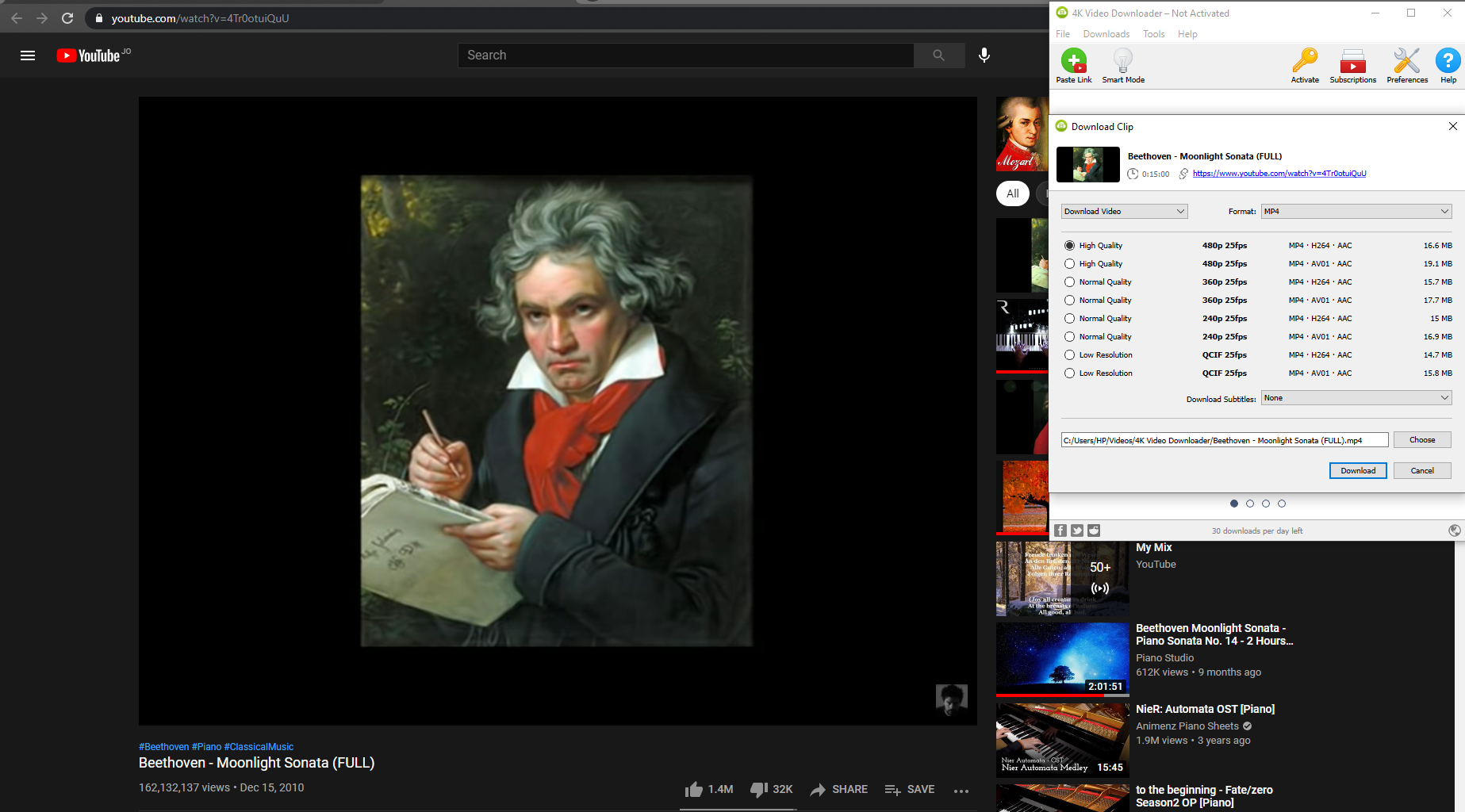Click YouTube search magnifier button

939,56
